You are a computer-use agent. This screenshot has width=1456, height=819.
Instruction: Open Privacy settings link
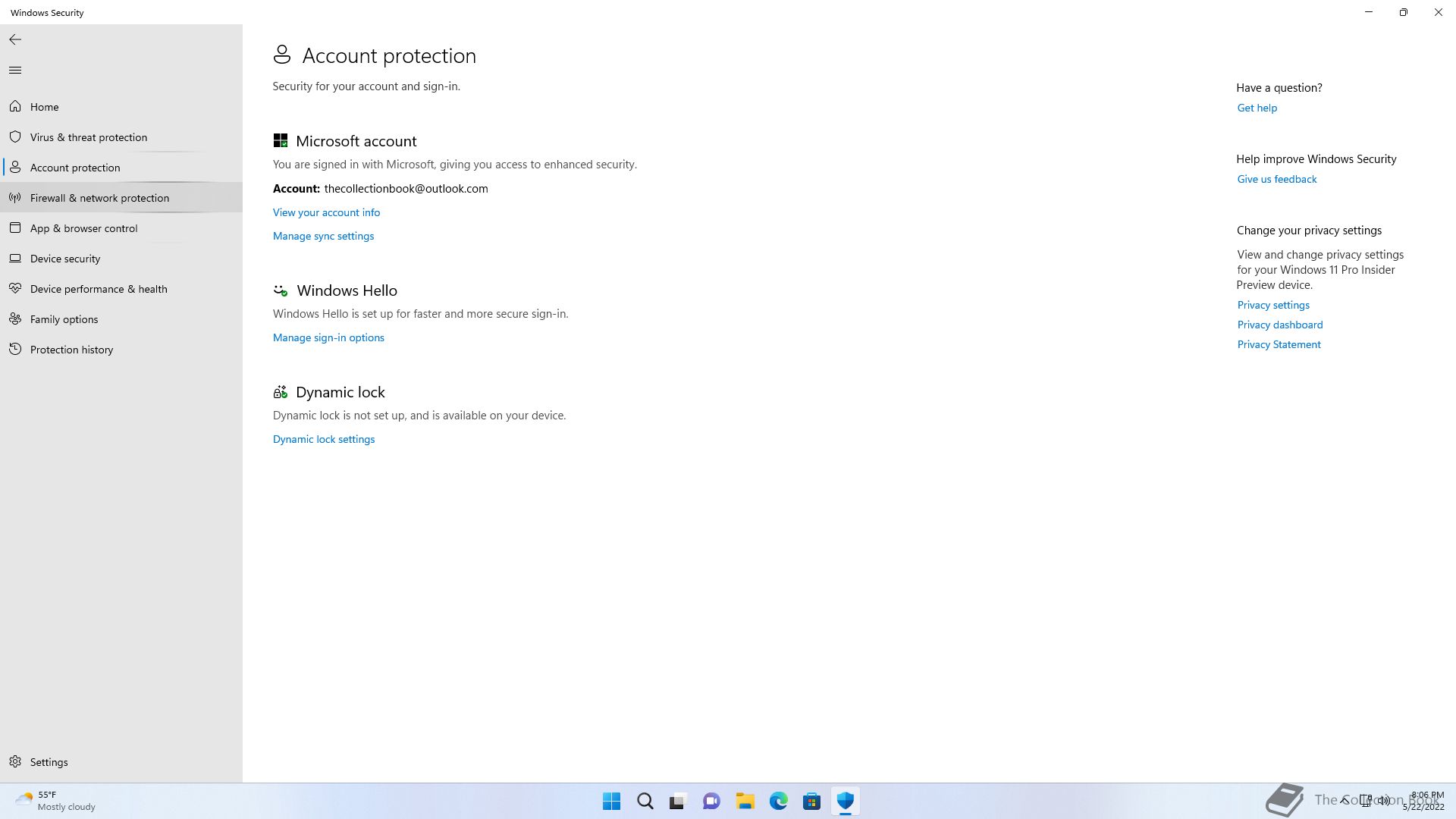coord(1273,305)
